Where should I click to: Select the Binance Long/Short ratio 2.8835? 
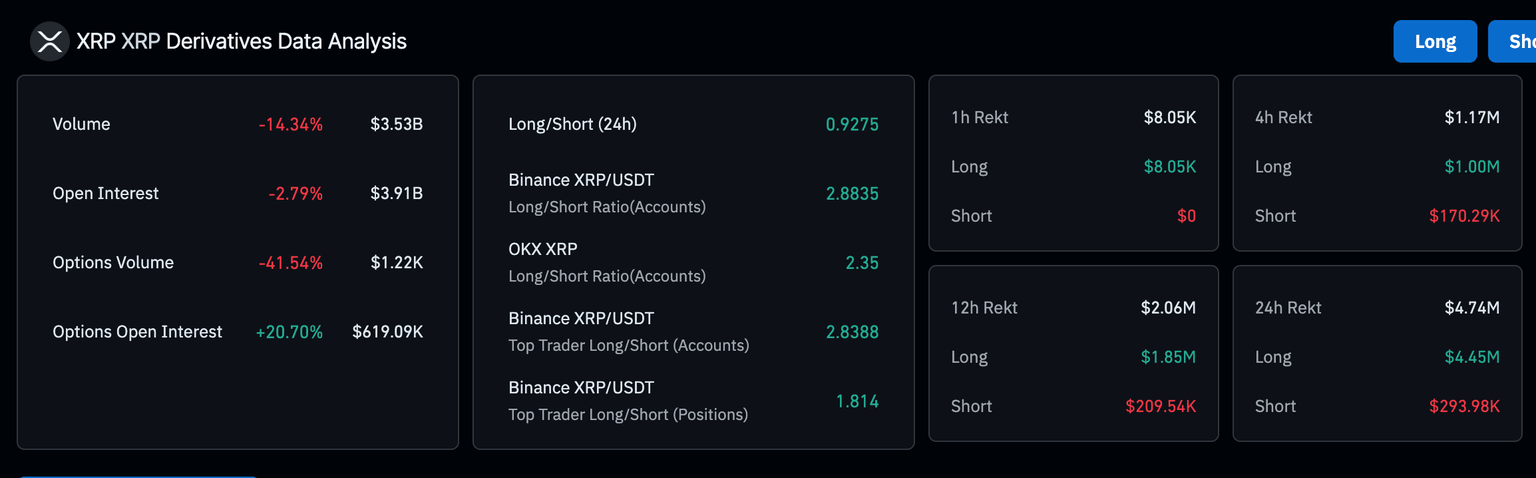pos(852,194)
